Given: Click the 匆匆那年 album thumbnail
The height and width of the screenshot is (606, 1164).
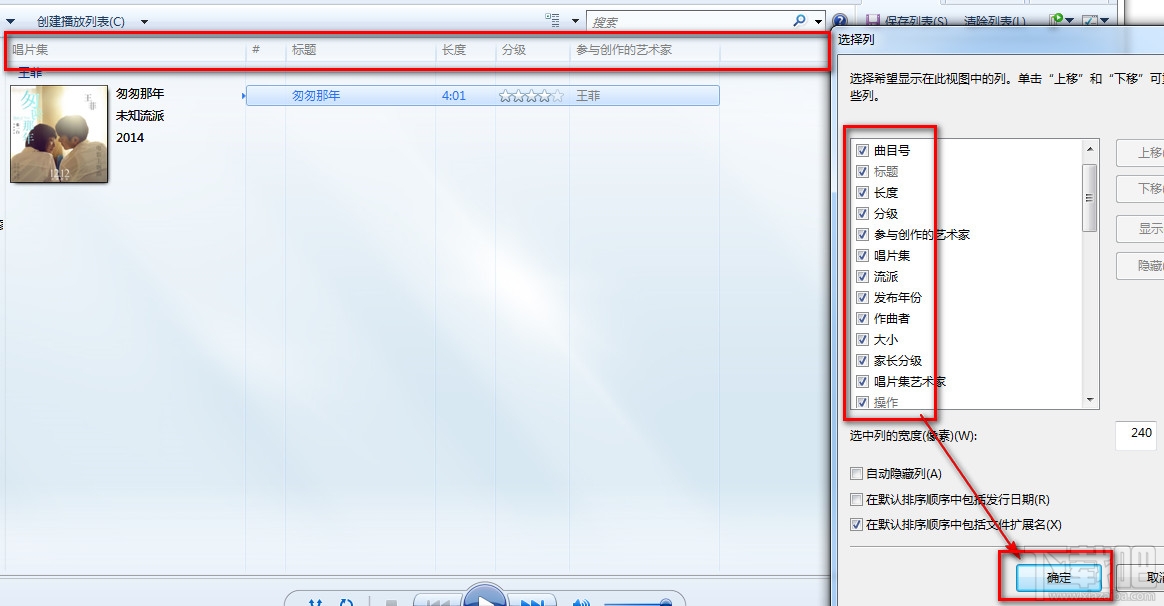Looking at the screenshot, I should [x=58, y=134].
